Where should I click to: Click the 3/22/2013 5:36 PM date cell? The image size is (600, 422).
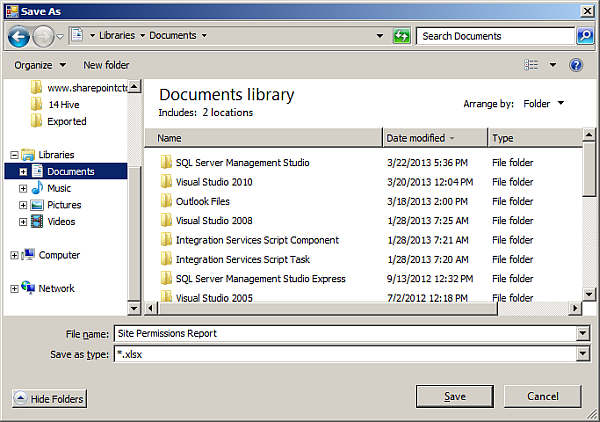pyautogui.click(x=427, y=163)
